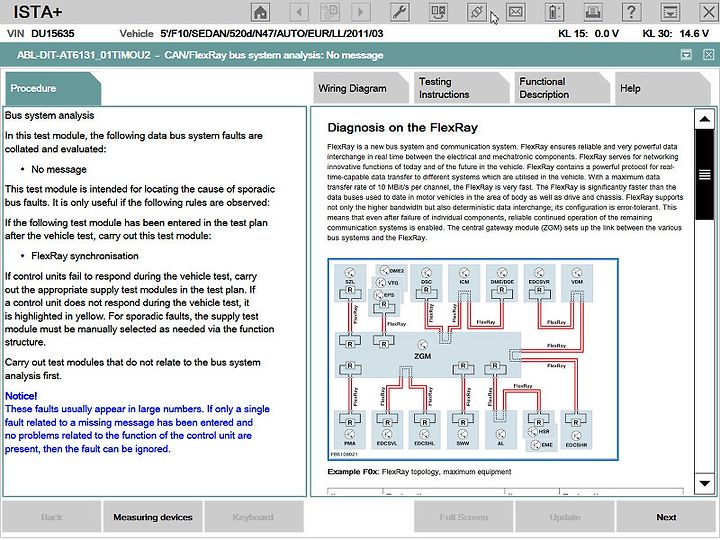Switch to the Help tab
This screenshot has height=540, width=720.
663,88
